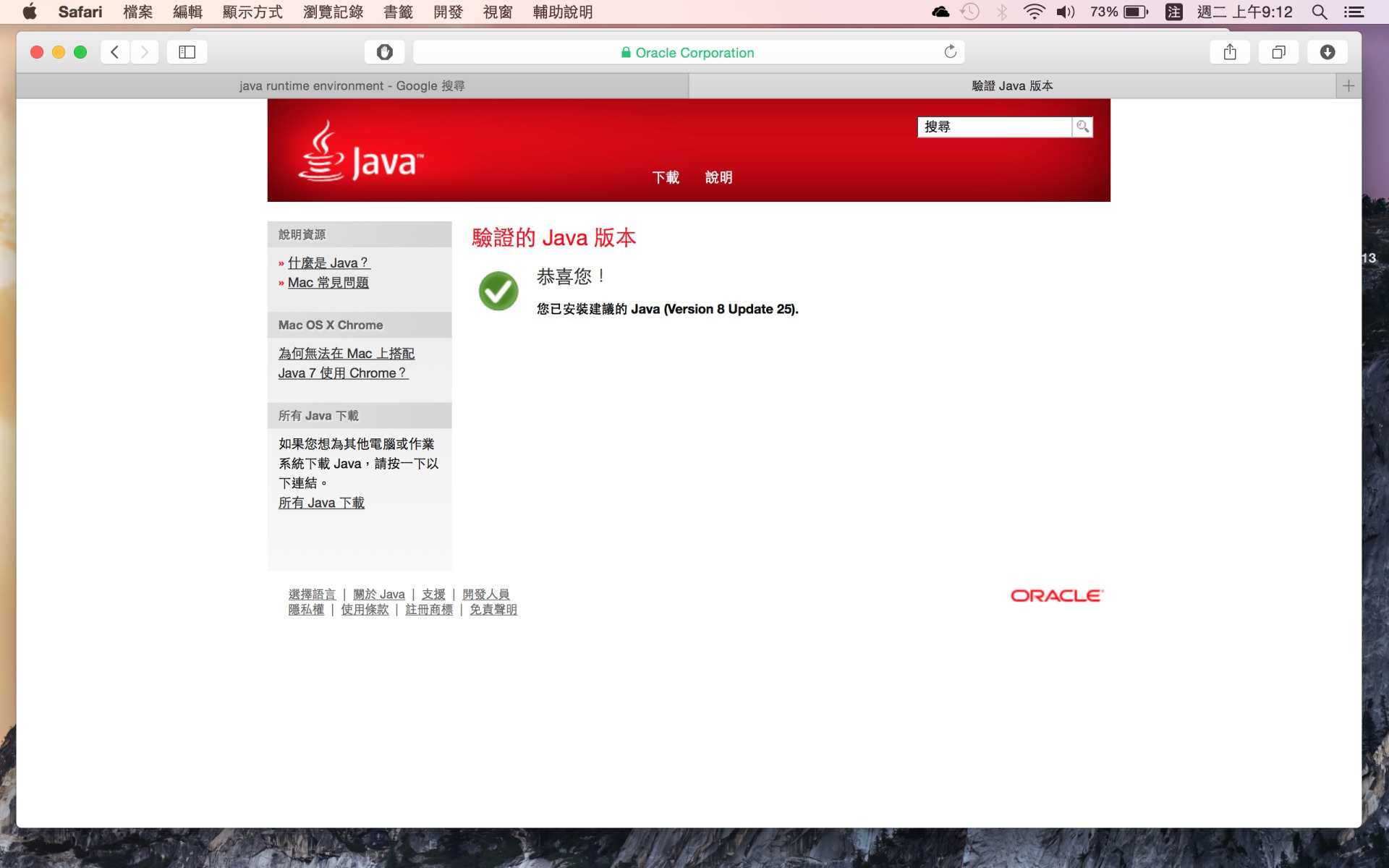The width and height of the screenshot is (1389, 868).
Task: Toggle the Safari sidebar button
Action: click(187, 52)
